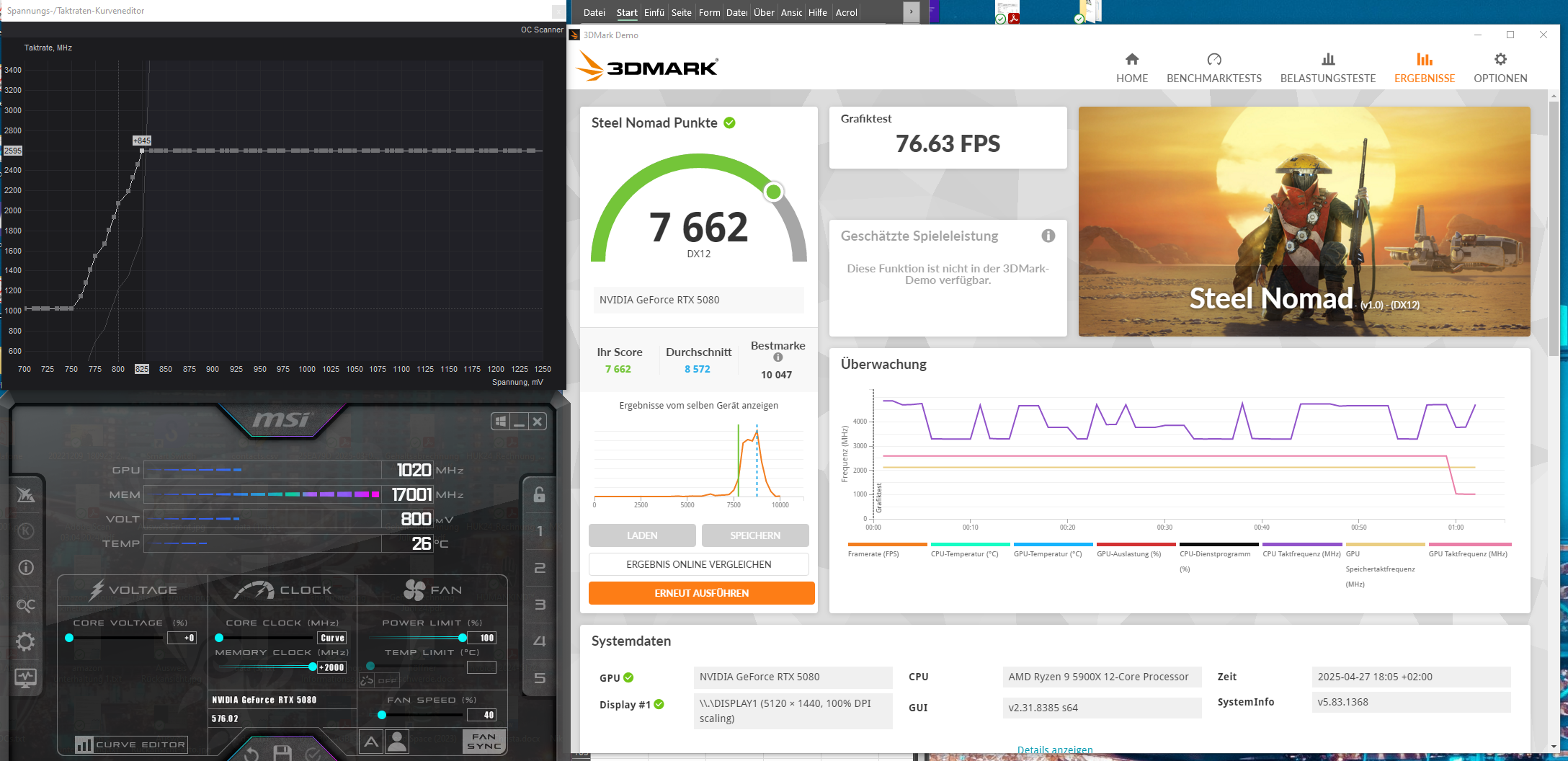The width and height of the screenshot is (1568, 761).
Task: Toggle GPU-Temperatur series in monitoring legend
Action: tap(1053, 550)
